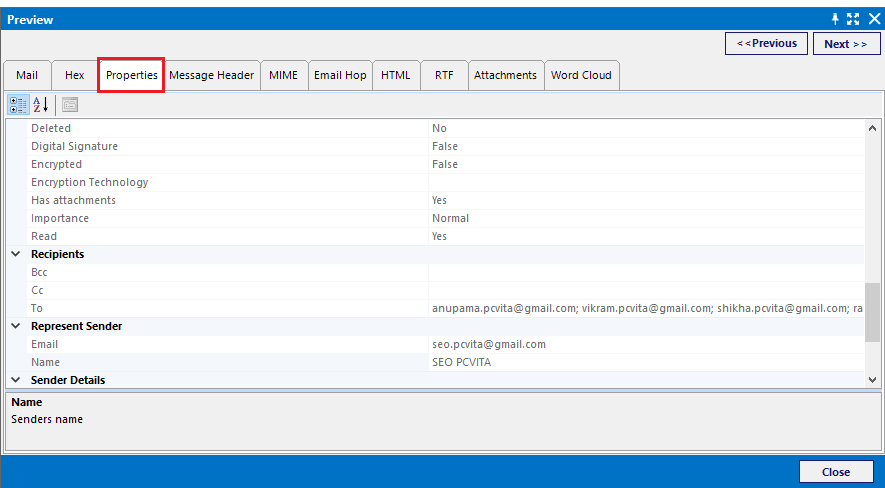
Task: Close Preview window with X icon
Action: coord(874,19)
